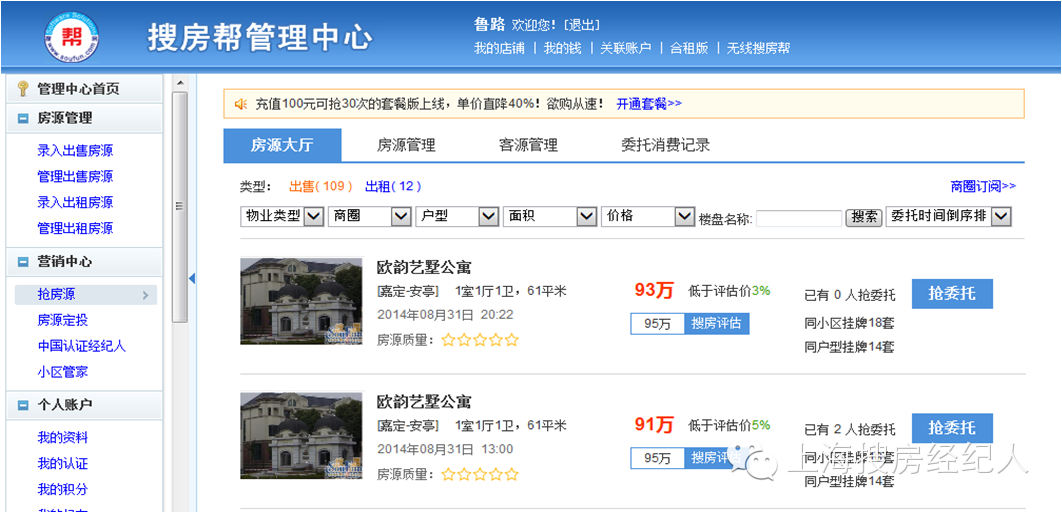Viewport: 1062px width, 513px height.
Task: Click the Soufun 帮 logo icon
Action: (x=72, y=35)
